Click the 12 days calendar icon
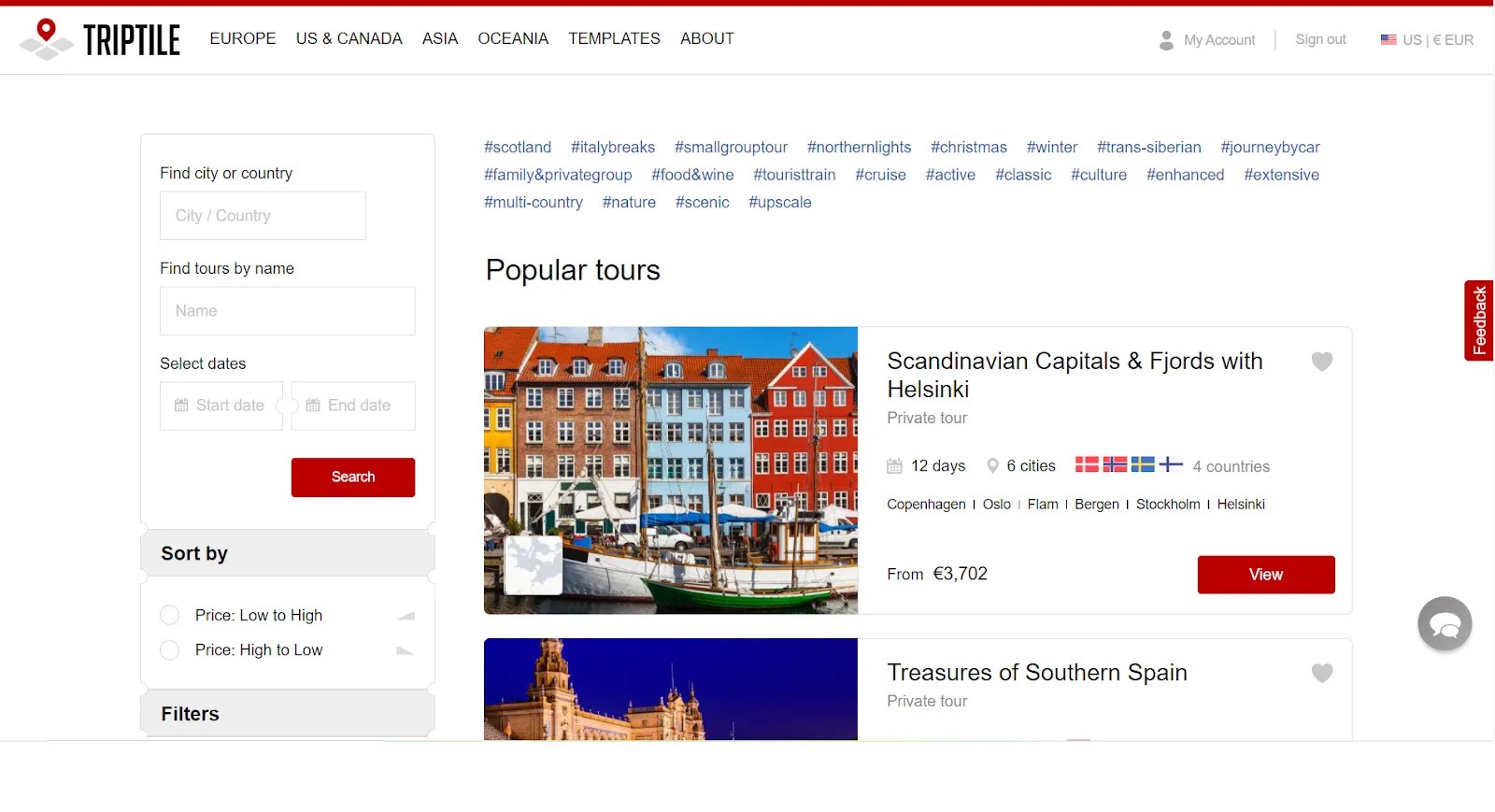Viewport: 1495px width, 812px height. (894, 466)
